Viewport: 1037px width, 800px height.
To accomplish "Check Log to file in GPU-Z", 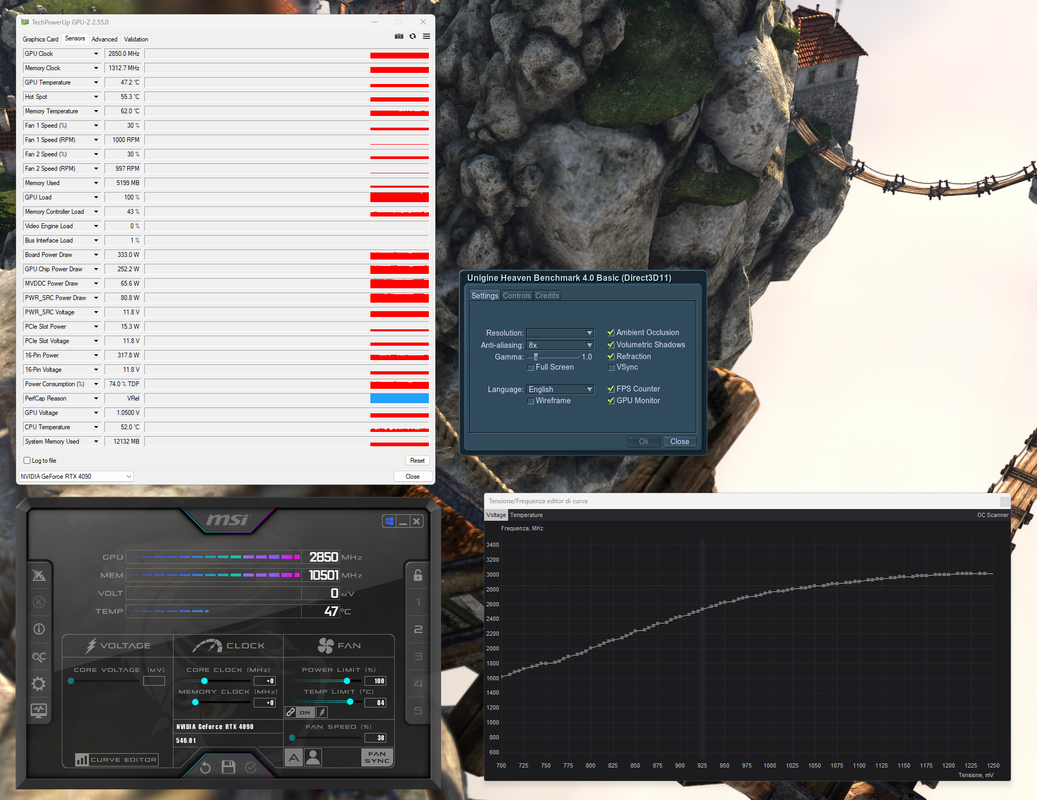I will (x=27, y=460).
